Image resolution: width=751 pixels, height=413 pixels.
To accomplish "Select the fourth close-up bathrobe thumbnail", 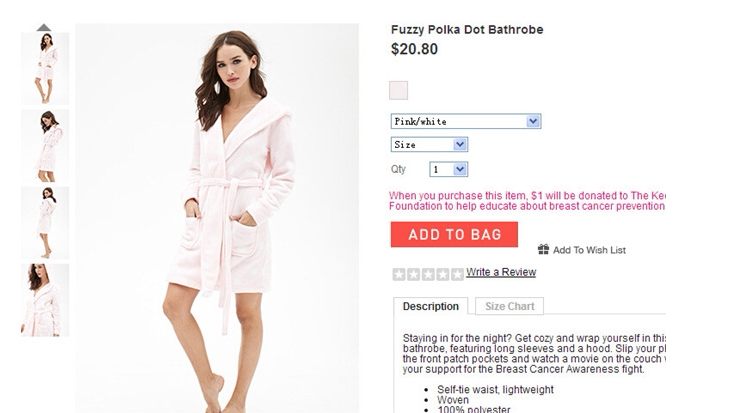I will coord(45,299).
